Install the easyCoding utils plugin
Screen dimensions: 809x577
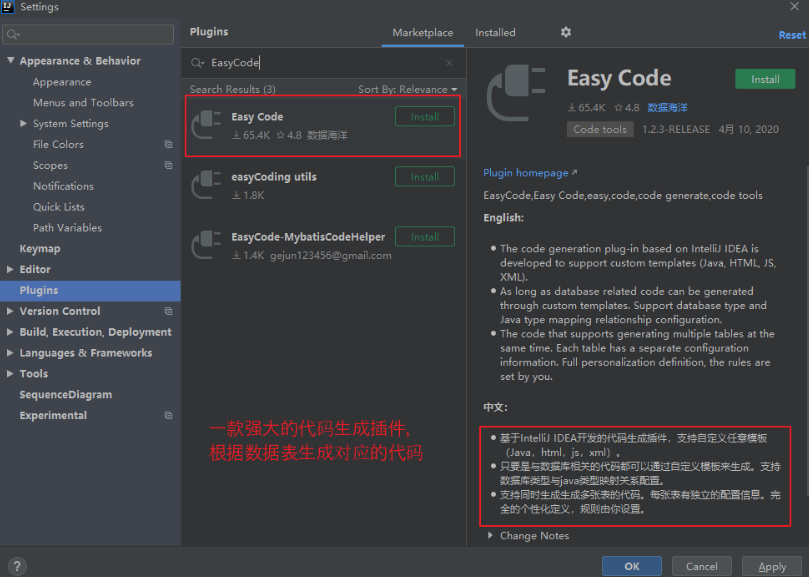(x=425, y=177)
